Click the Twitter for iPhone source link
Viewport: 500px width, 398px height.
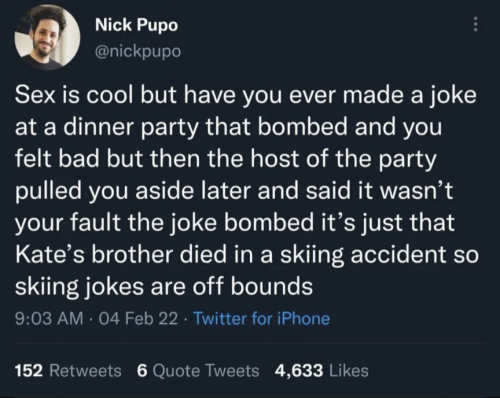(262, 318)
